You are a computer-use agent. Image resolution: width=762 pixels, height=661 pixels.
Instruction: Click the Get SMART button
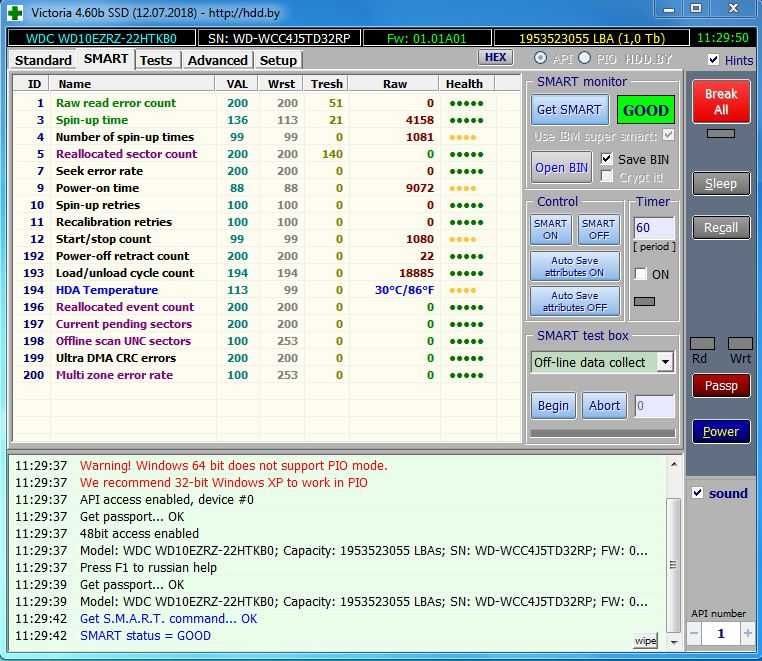point(569,110)
